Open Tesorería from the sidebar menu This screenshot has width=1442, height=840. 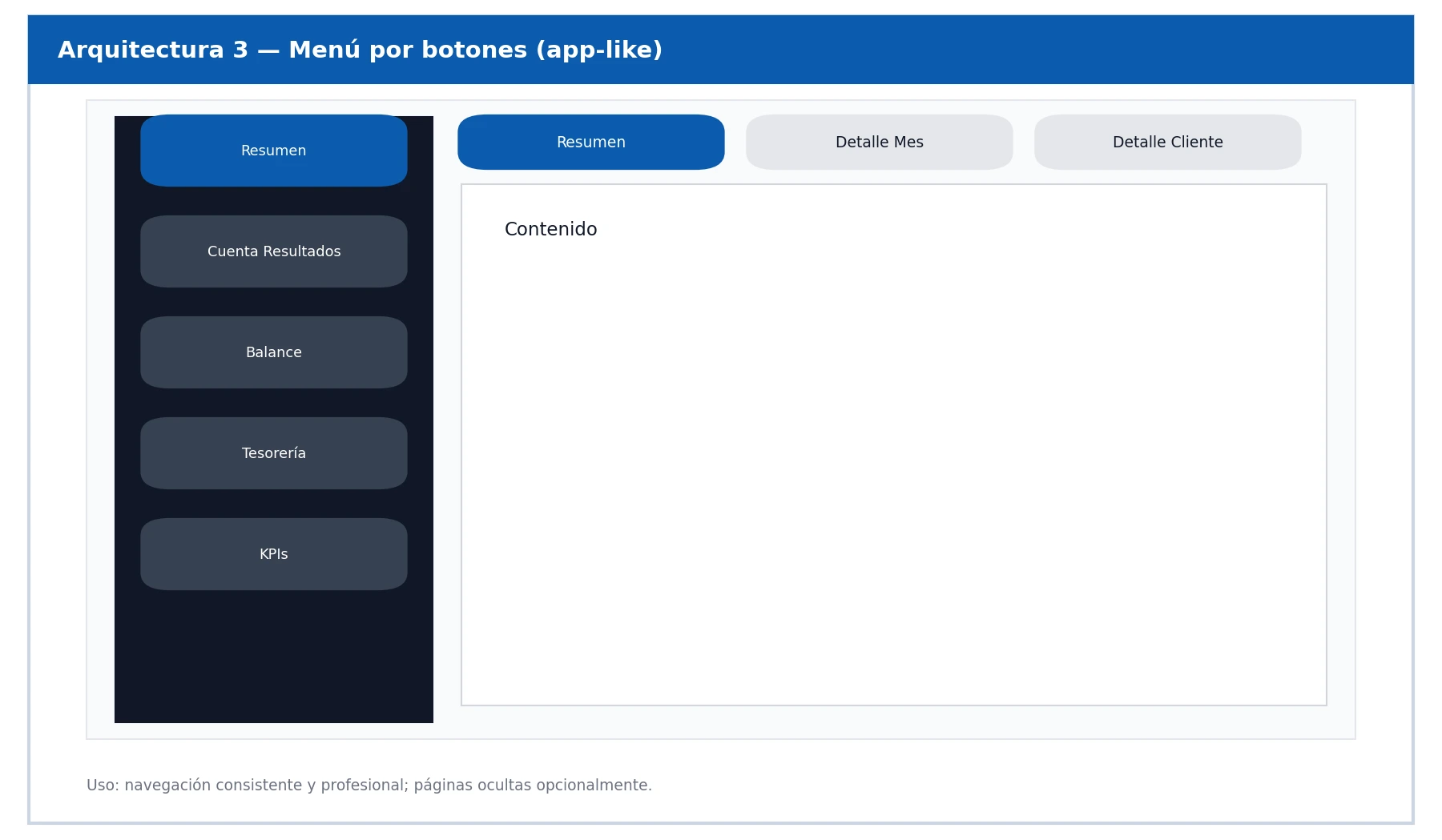click(273, 453)
